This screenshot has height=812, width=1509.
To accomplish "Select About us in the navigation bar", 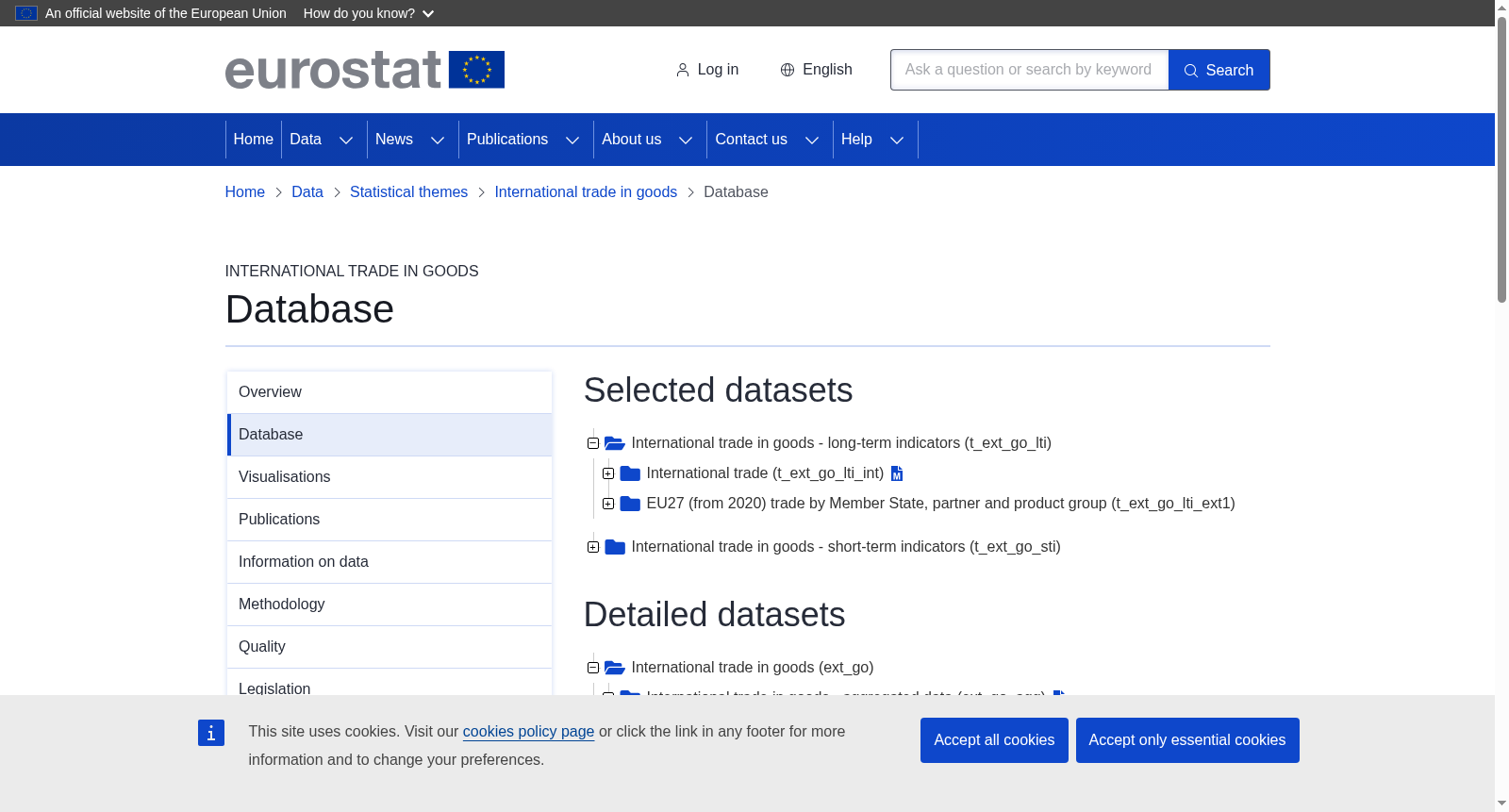I will coord(632,140).
